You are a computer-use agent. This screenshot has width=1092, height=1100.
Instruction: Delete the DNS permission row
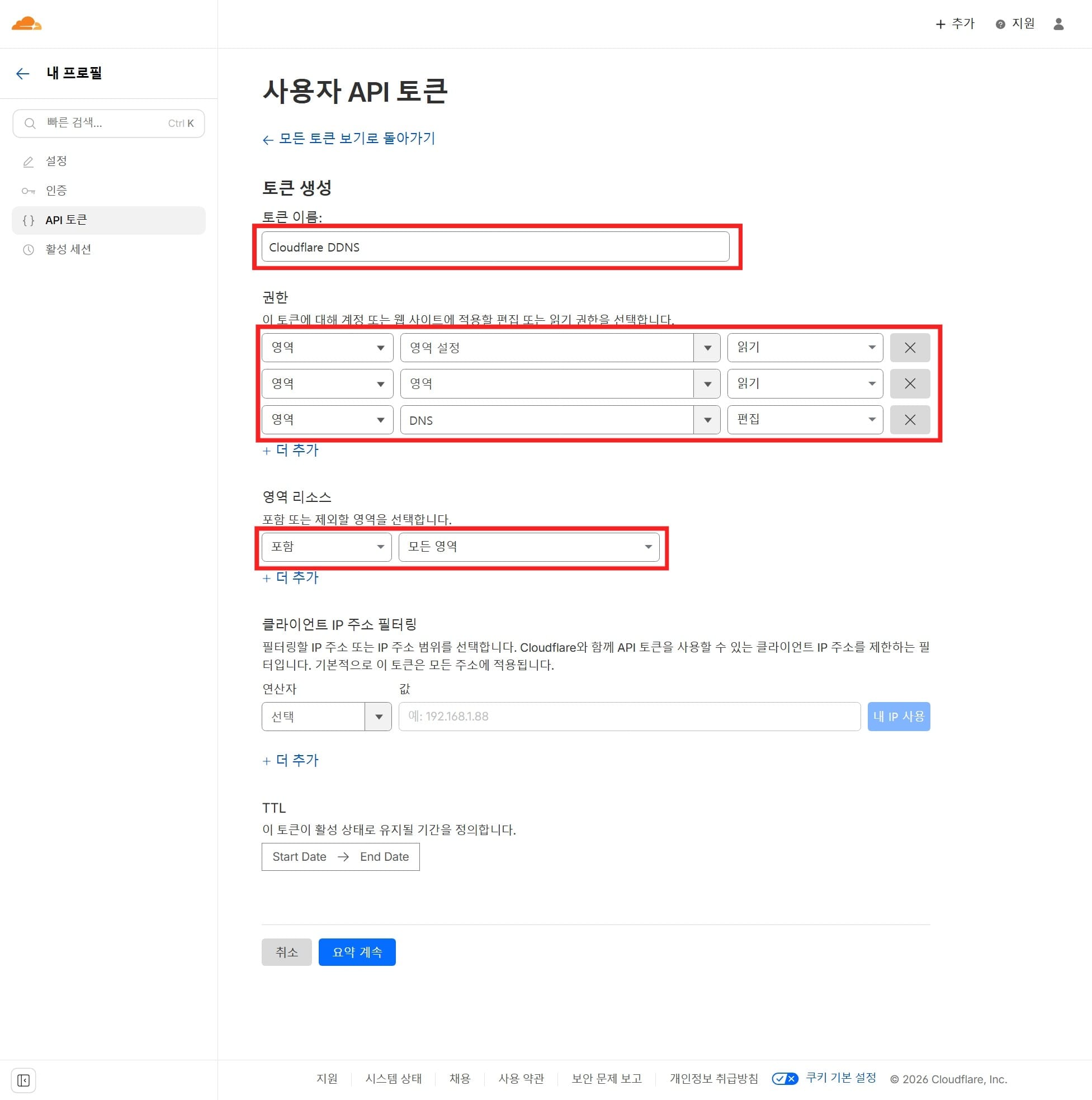point(909,420)
